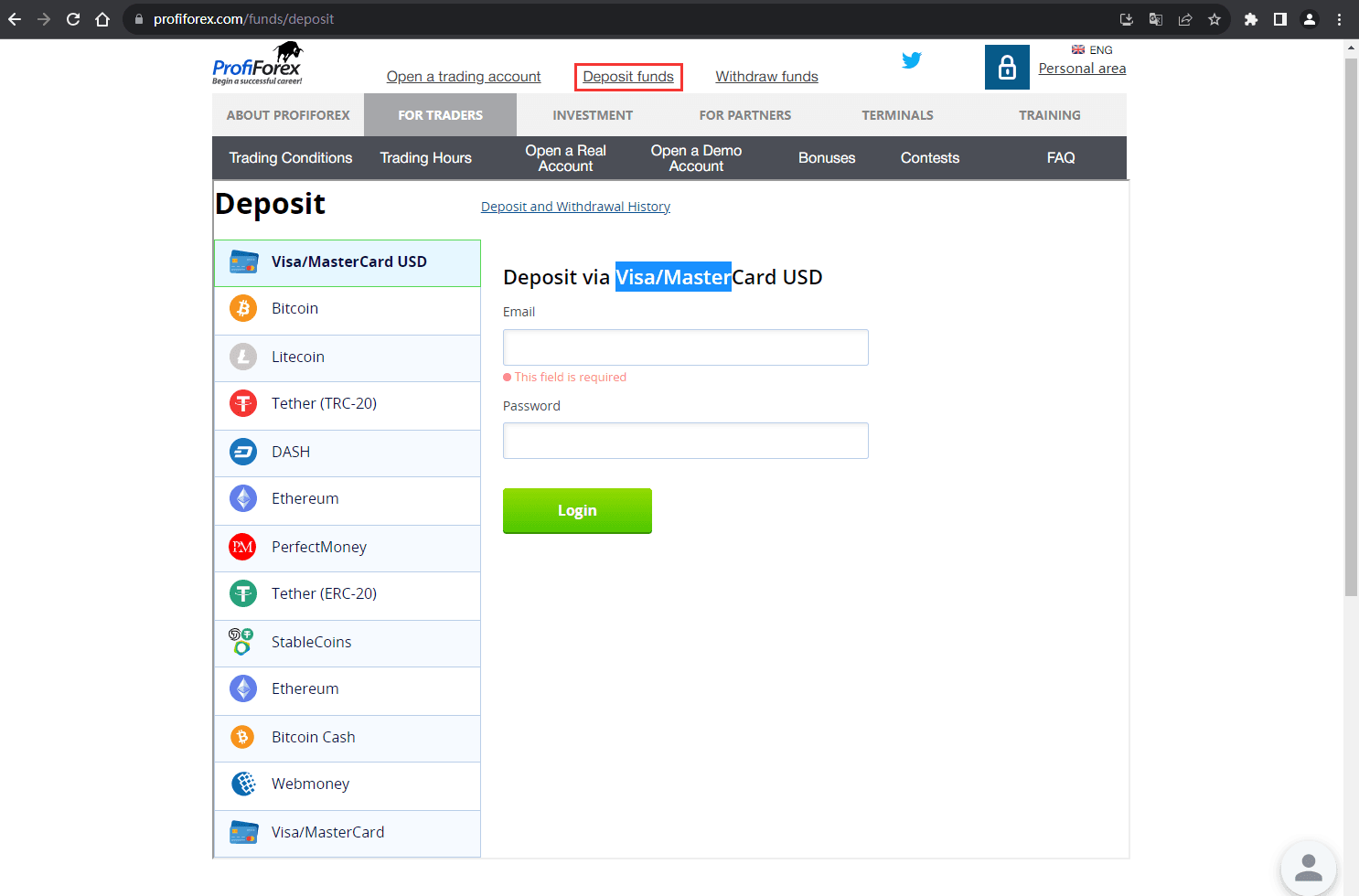This screenshot has width=1359, height=896.
Task: Click the install app icon in address bar
Action: pyautogui.click(x=1127, y=19)
